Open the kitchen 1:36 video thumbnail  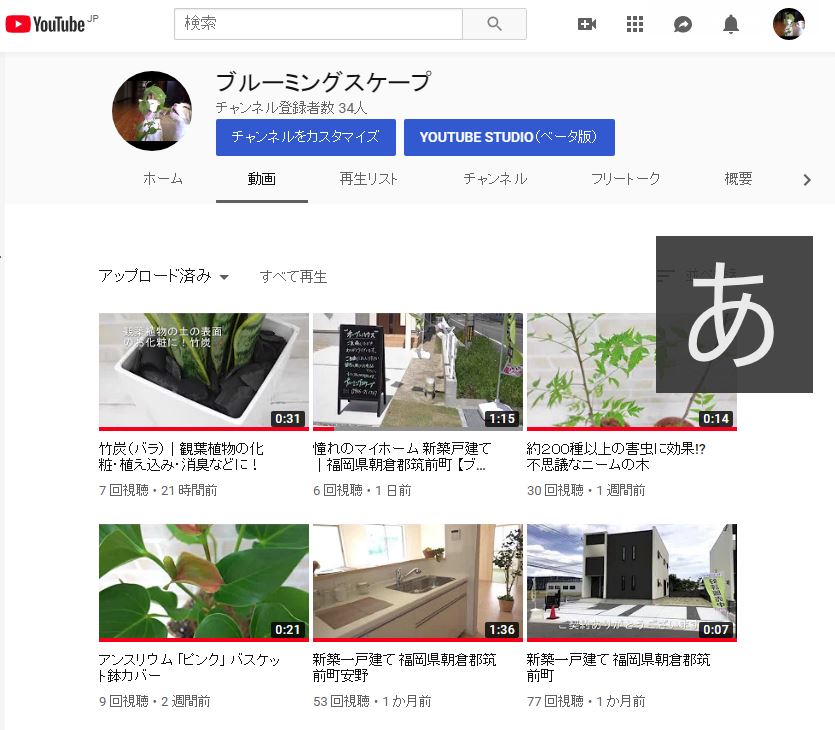(418, 583)
